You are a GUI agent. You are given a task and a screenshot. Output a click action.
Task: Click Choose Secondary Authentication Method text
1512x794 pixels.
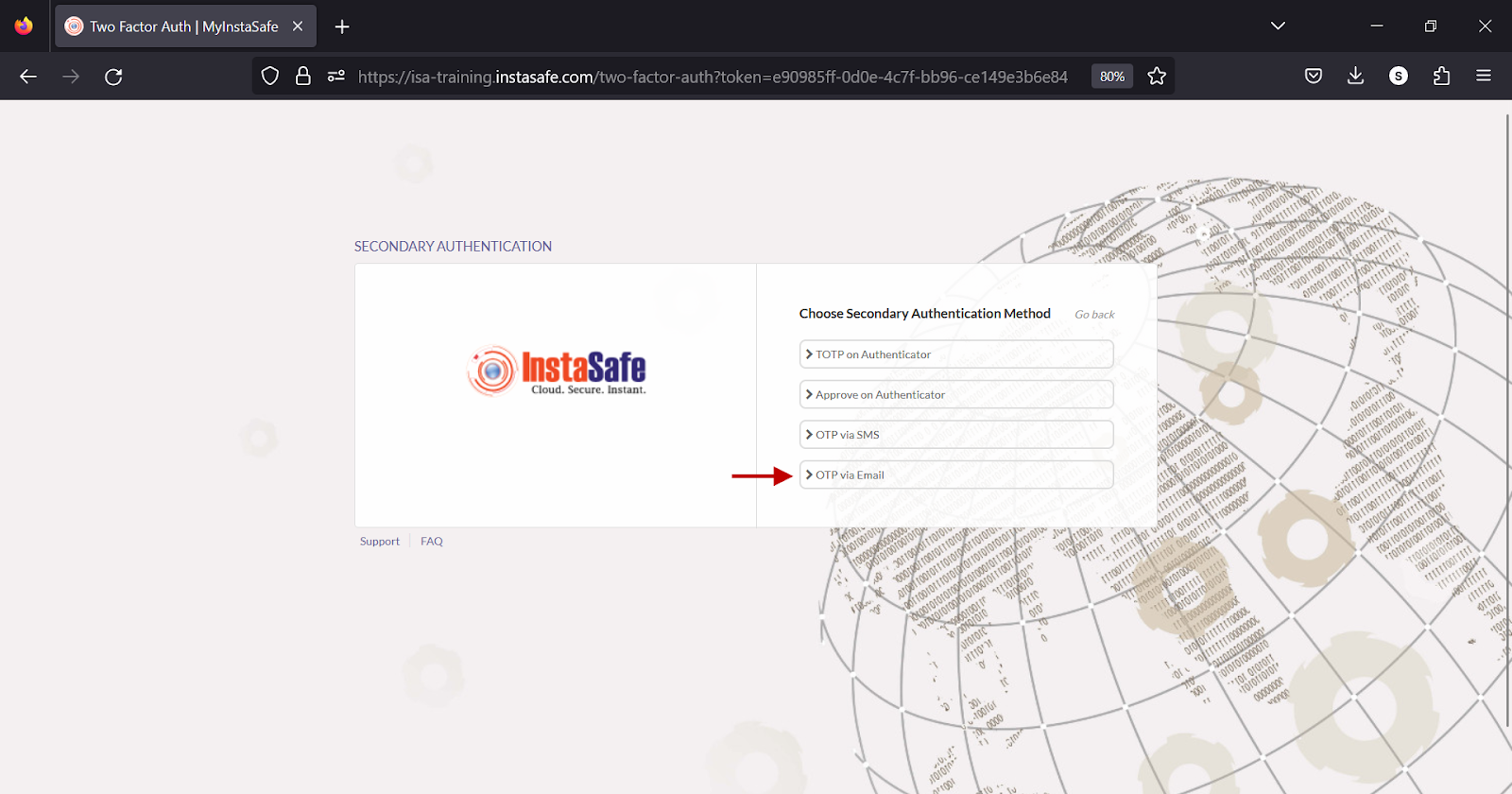925,314
